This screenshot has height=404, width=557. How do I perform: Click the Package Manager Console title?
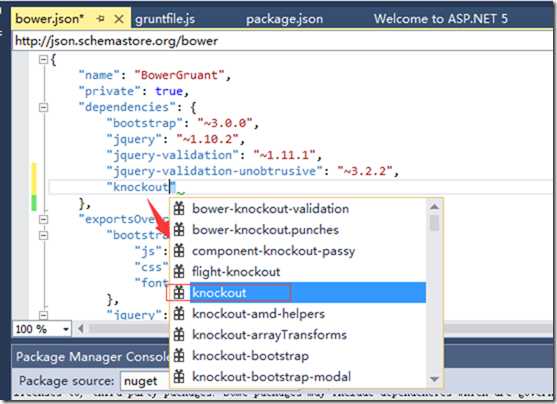(93, 356)
